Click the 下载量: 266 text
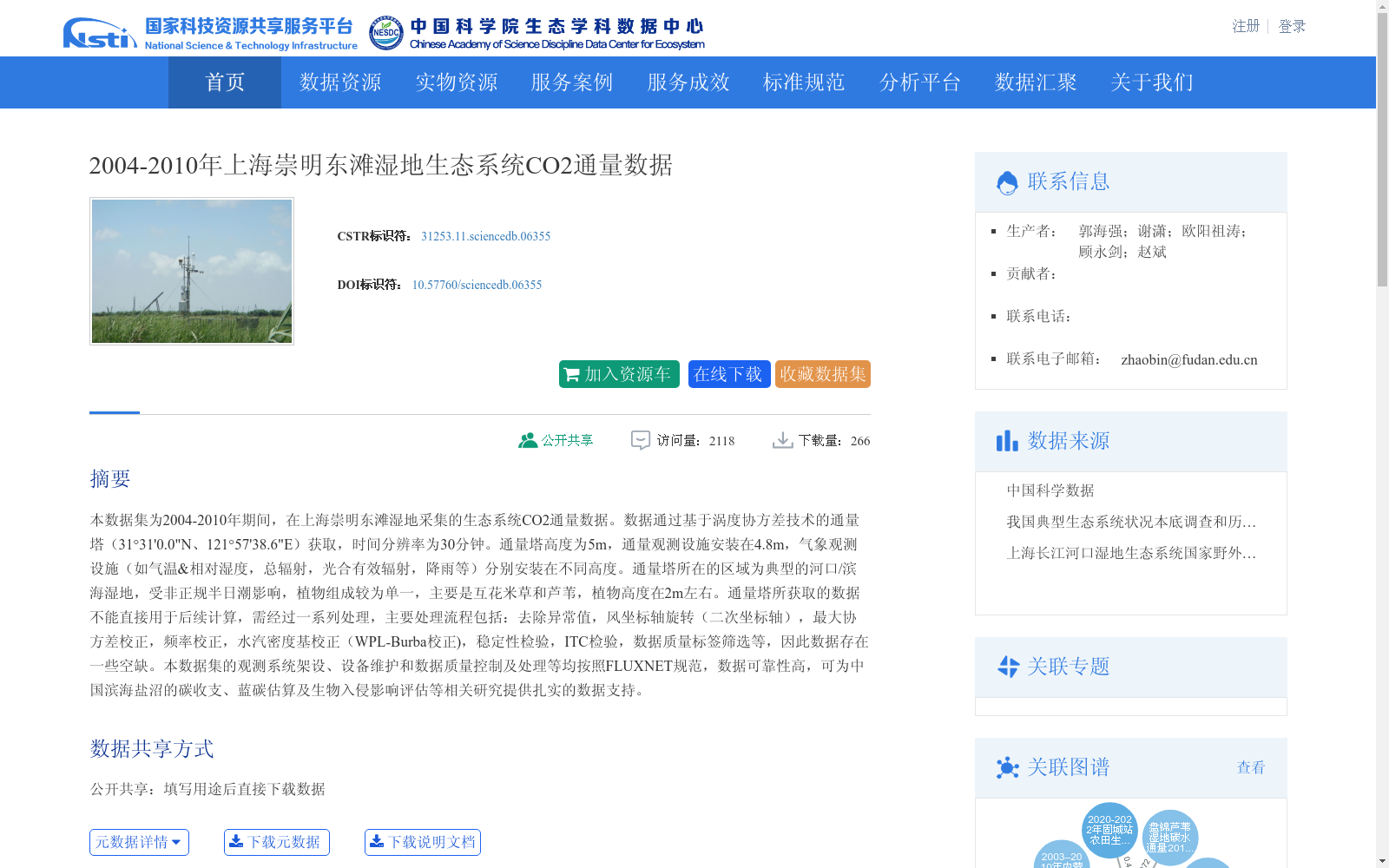1389x868 pixels. 834,441
